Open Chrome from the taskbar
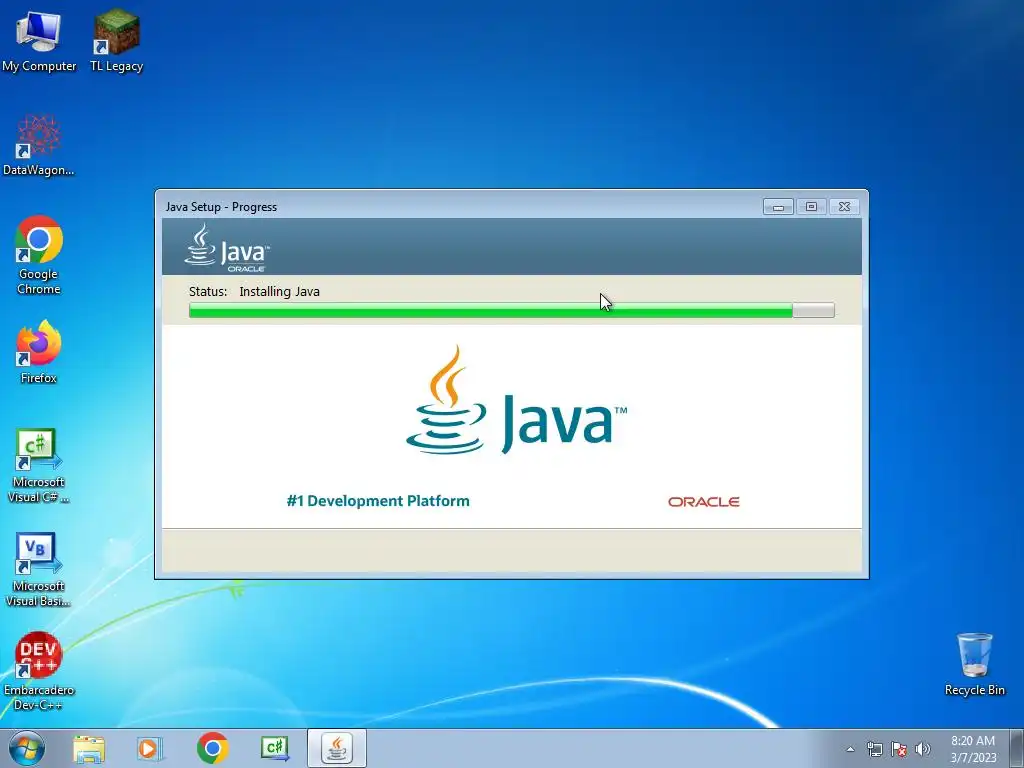The height and width of the screenshot is (768, 1024). tap(212, 748)
